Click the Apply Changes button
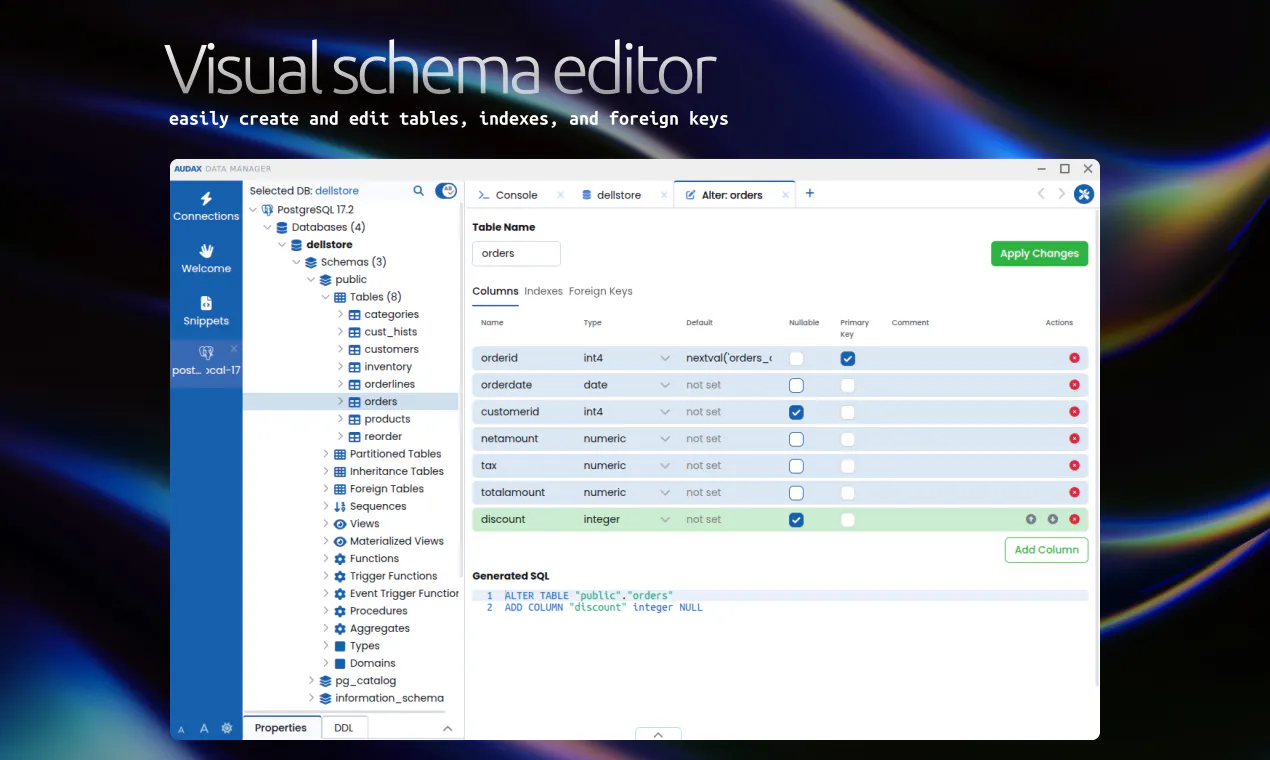The image size is (1270, 760). (x=1039, y=253)
